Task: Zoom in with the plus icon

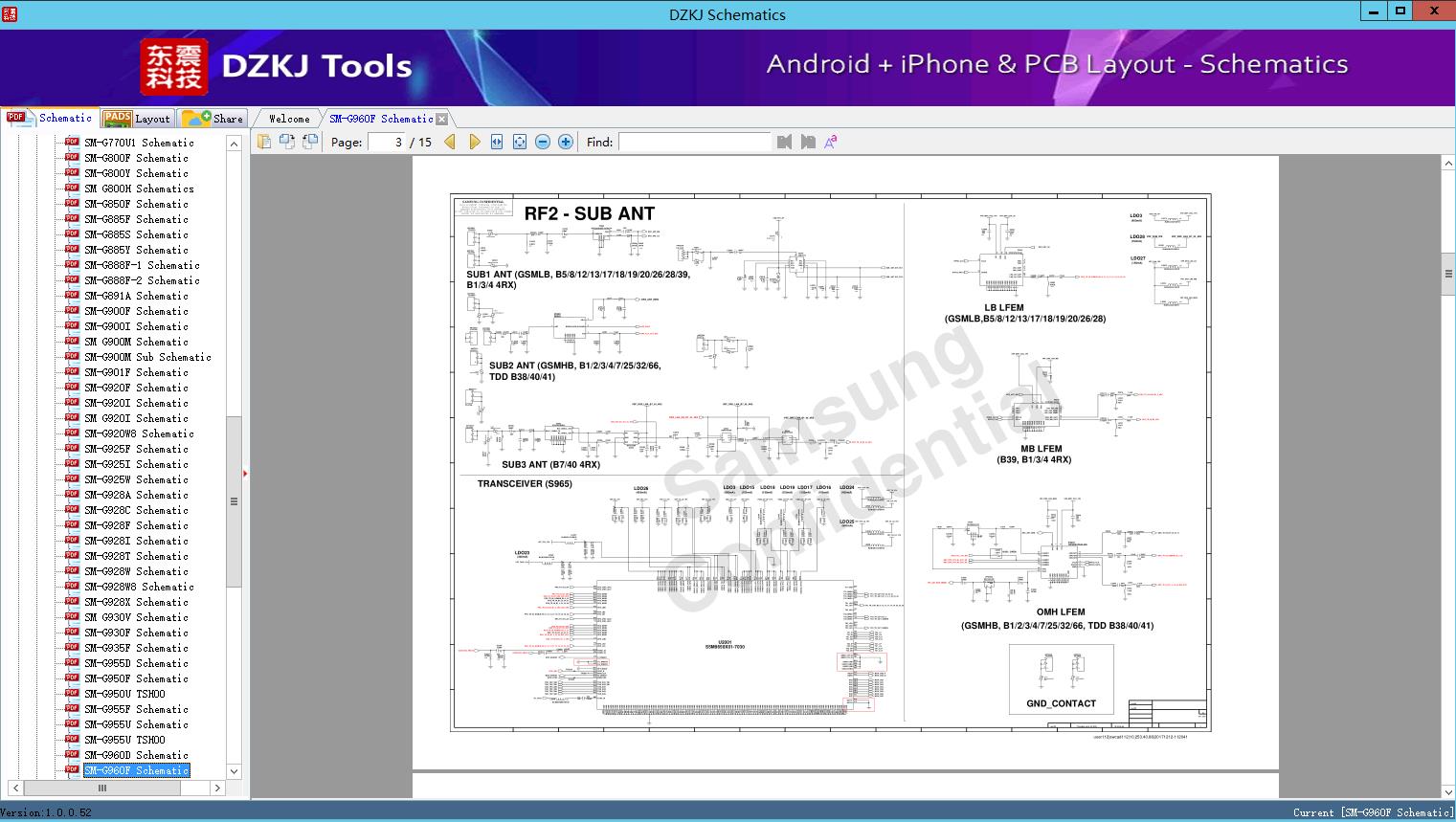Action: 566,142
